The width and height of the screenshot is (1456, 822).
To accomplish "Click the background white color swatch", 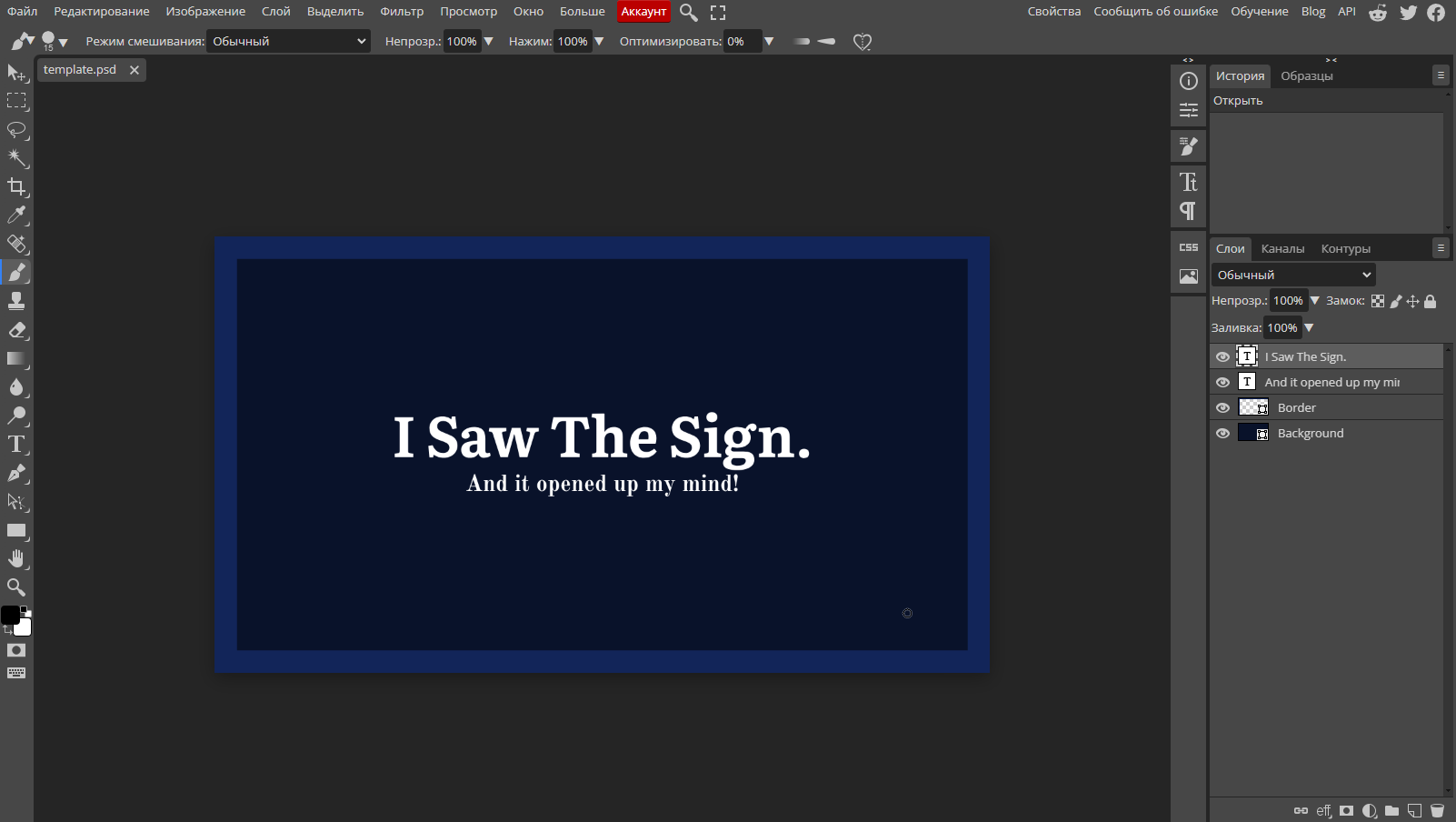I will [x=25, y=628].
